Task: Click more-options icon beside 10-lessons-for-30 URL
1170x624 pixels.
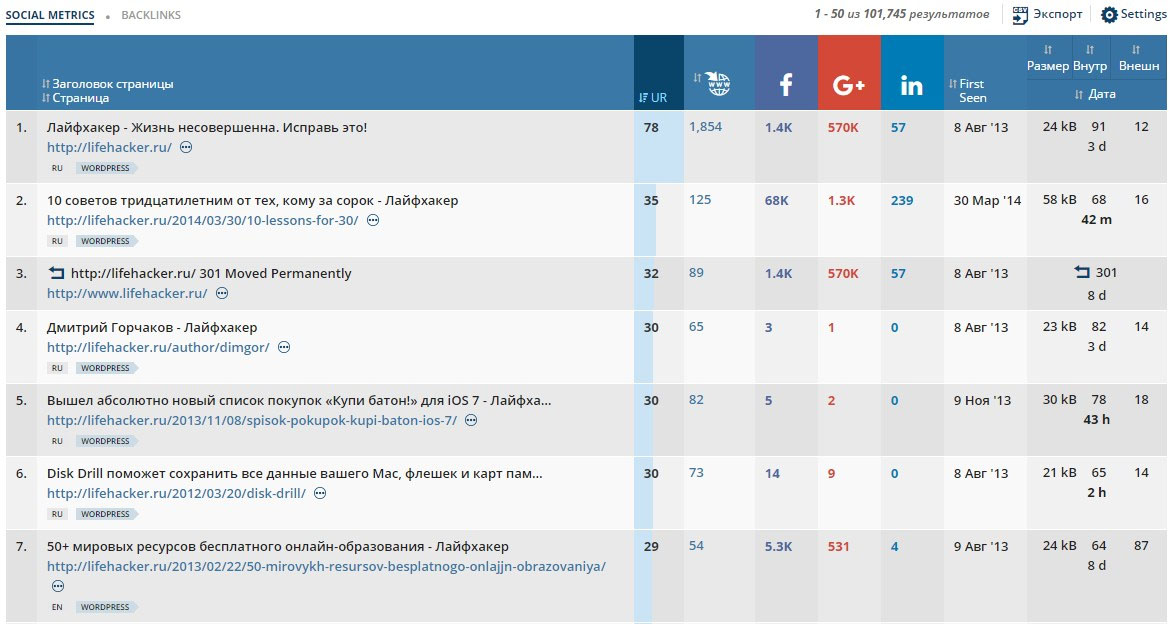Action: point(373,220)
